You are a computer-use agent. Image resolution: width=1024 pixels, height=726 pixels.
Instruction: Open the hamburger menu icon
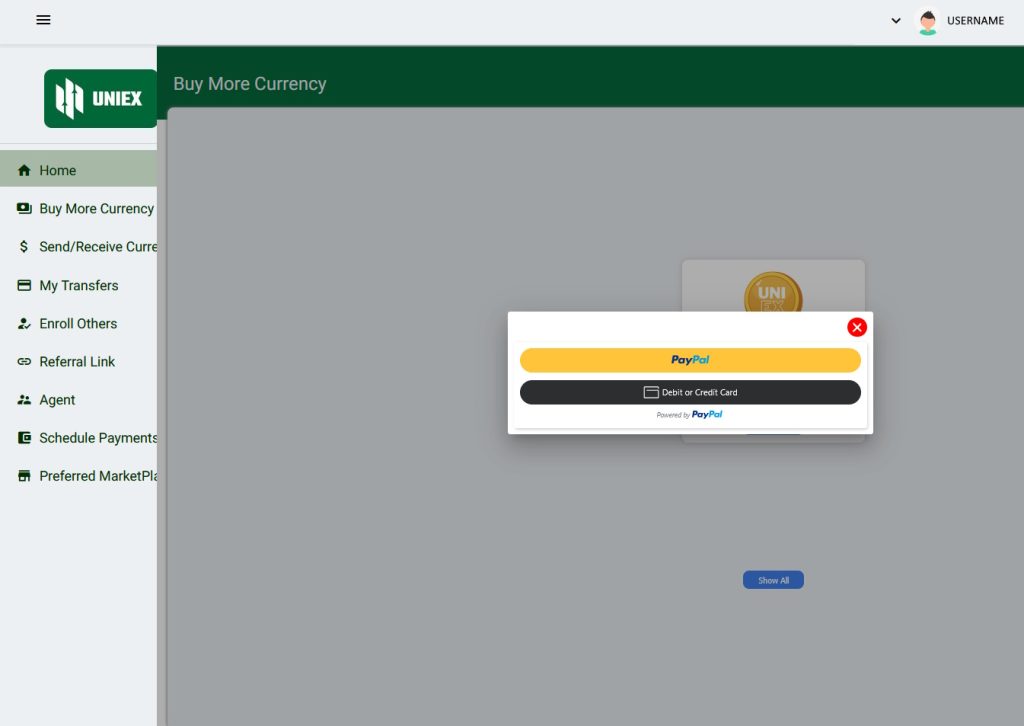point(43,20)
